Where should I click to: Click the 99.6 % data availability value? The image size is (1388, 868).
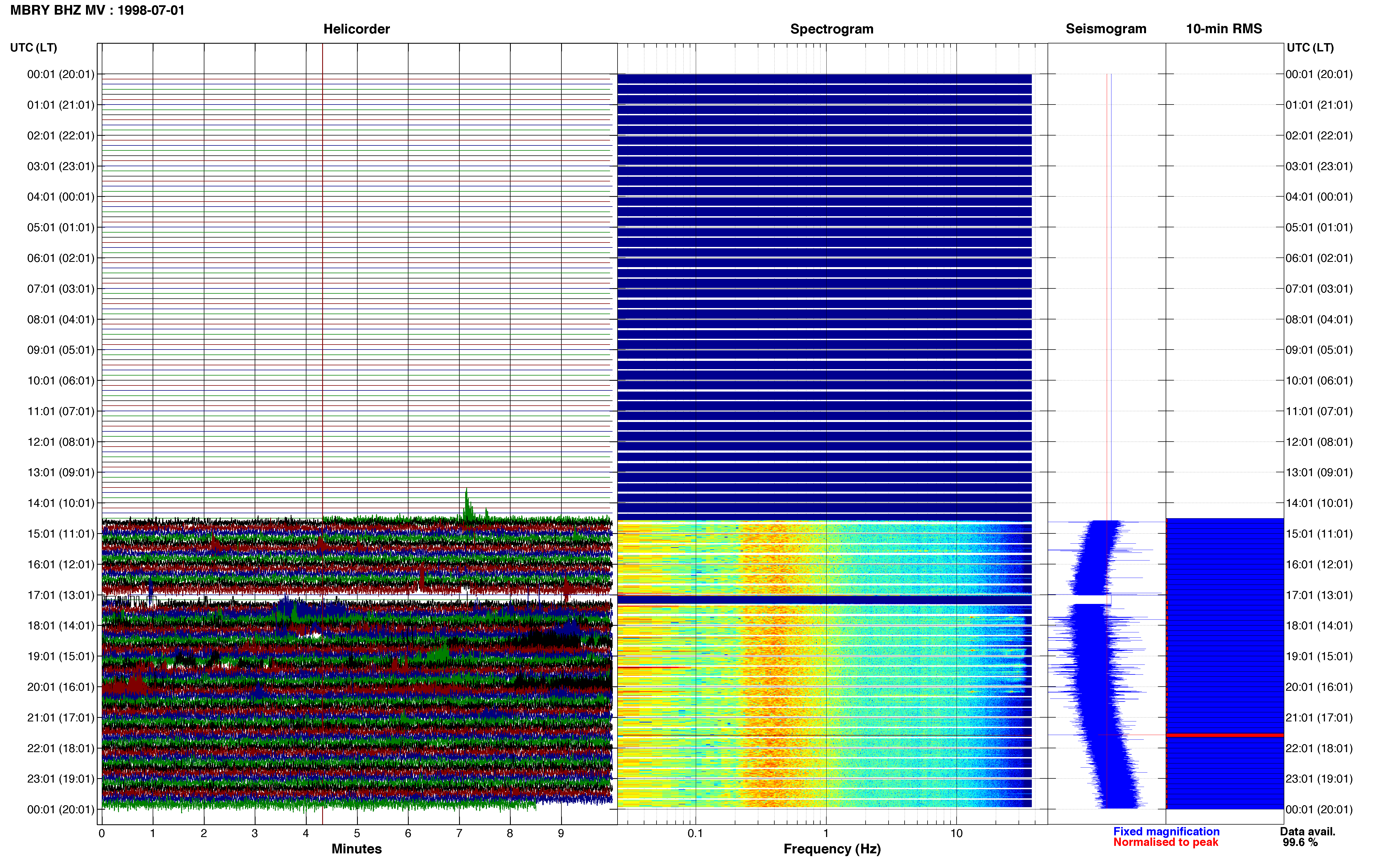pyautogui.click(x=1300, y=842)
